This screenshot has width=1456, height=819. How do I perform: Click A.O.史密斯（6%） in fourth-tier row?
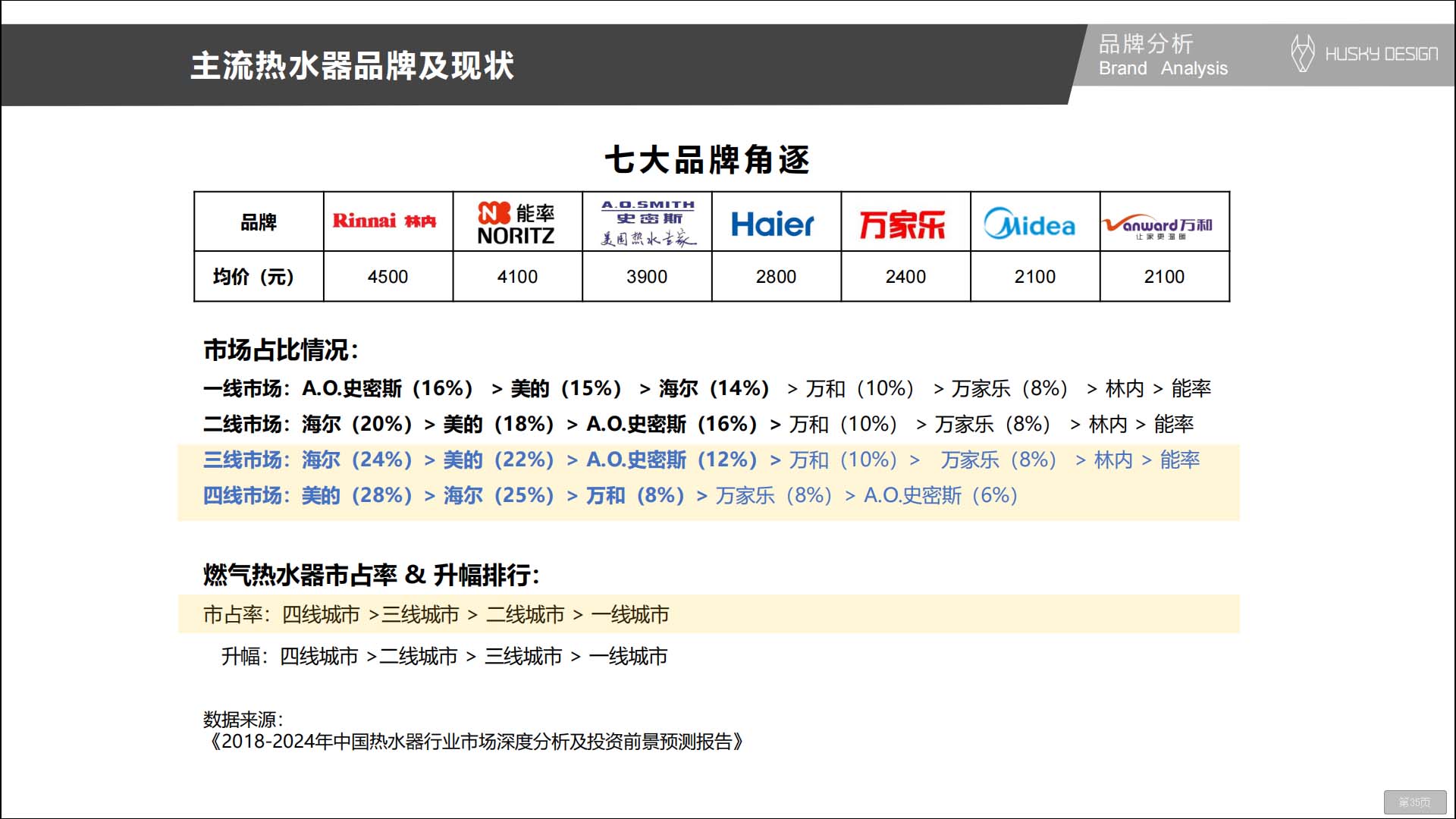pos(941,495)
